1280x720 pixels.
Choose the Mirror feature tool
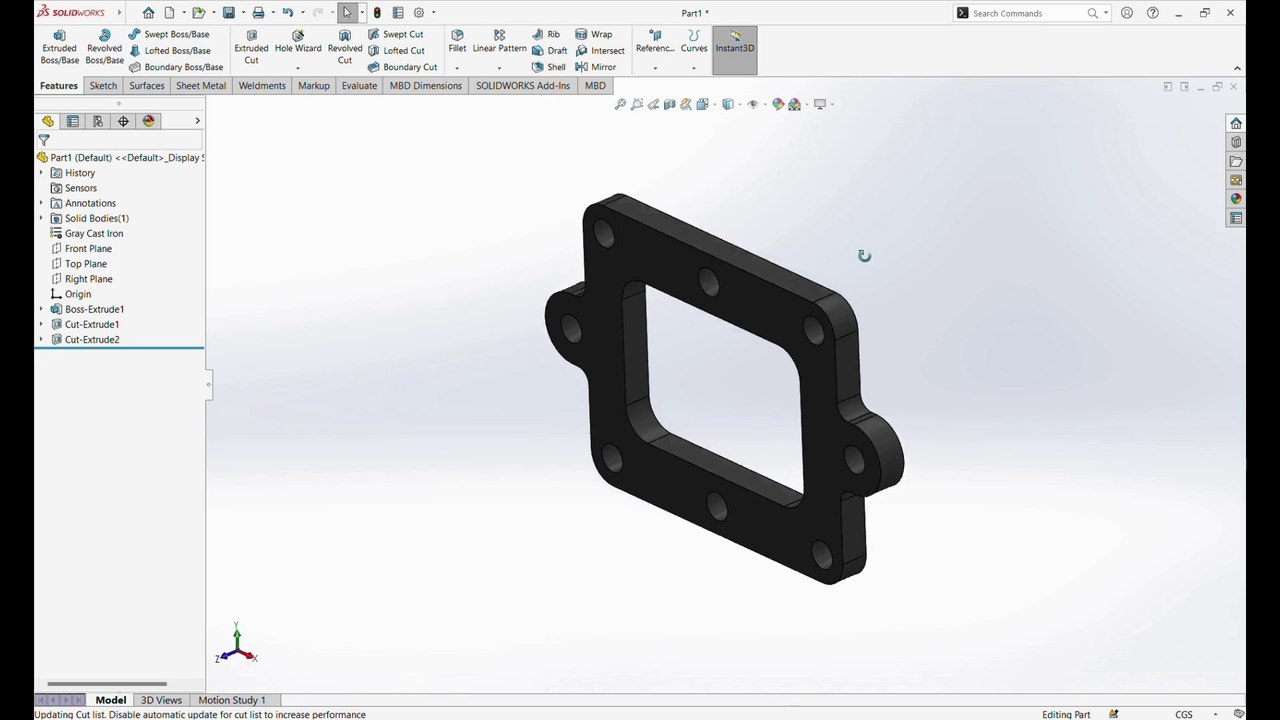pos(595,67)
